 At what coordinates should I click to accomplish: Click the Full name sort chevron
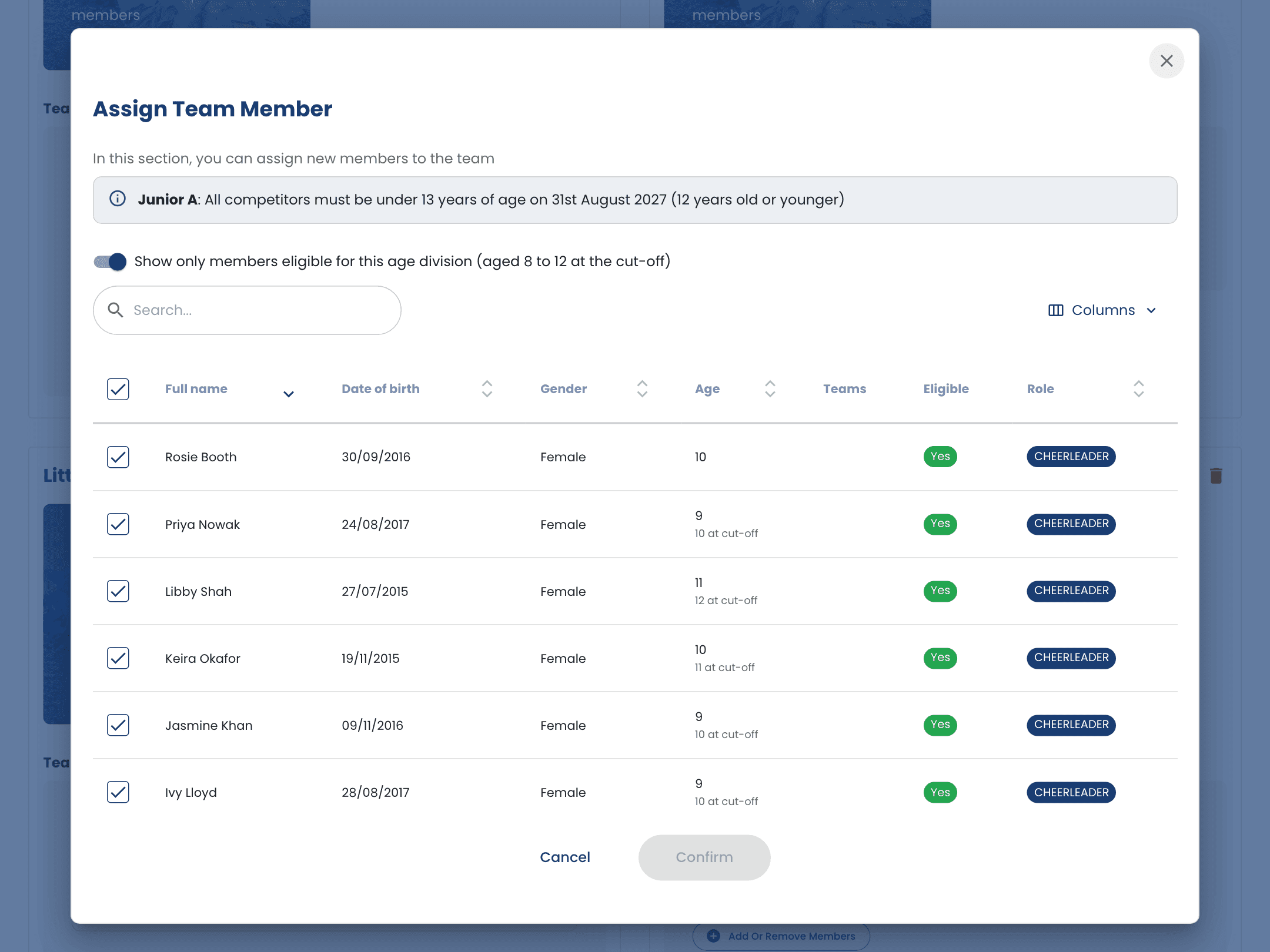tap(288, 394)
